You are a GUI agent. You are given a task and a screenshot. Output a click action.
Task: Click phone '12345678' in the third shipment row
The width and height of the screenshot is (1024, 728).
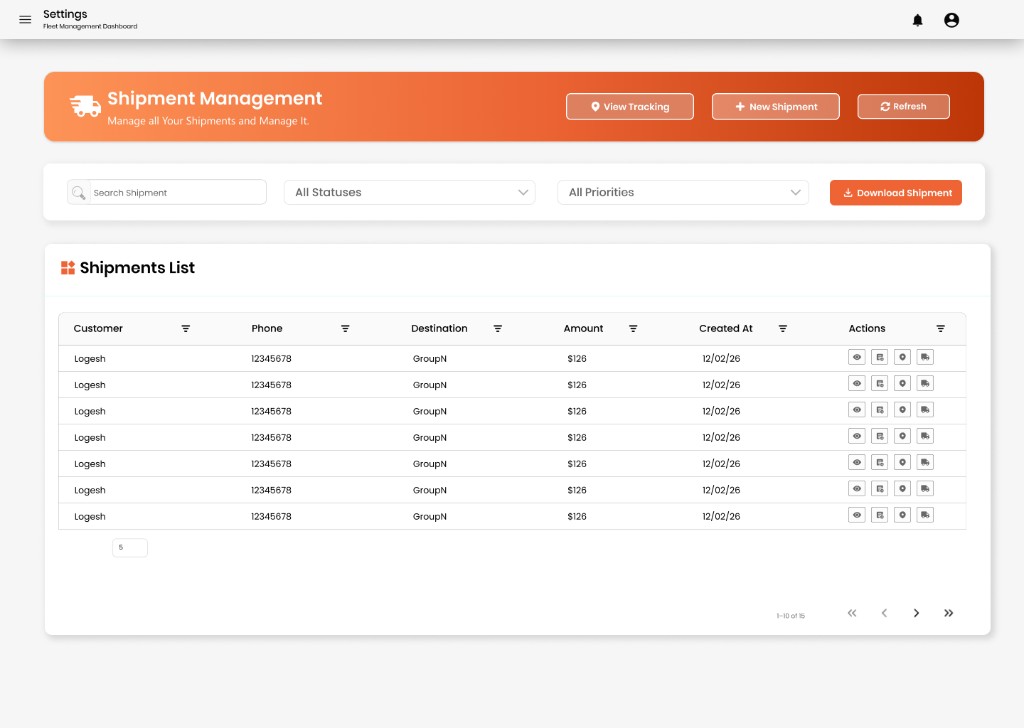coord(271,411)
